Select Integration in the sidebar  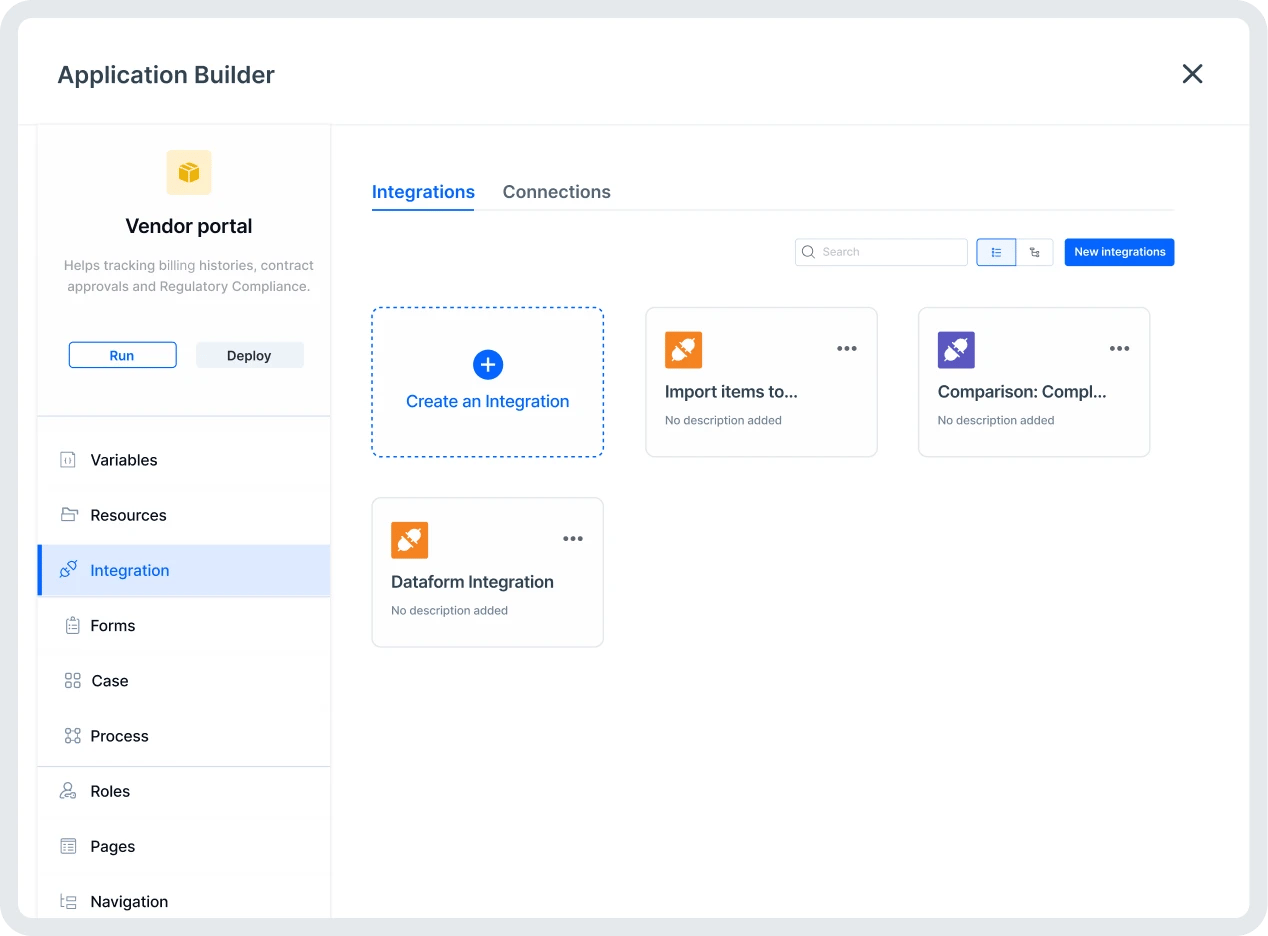pos(184,570)
